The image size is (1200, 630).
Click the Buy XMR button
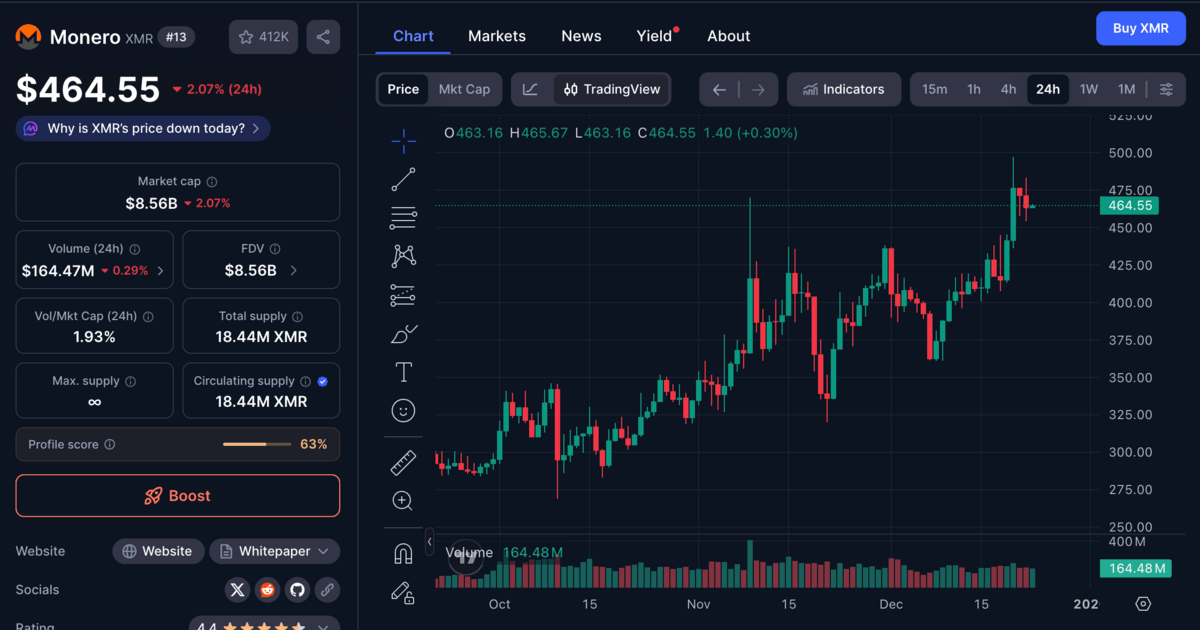[1140, 28]
